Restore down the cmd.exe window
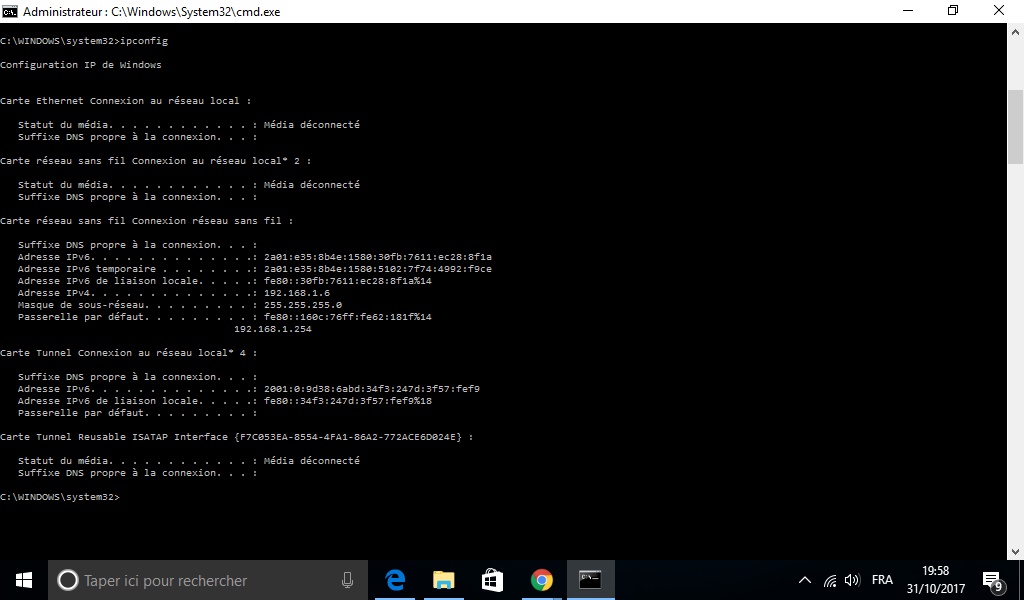 point(953,11)
